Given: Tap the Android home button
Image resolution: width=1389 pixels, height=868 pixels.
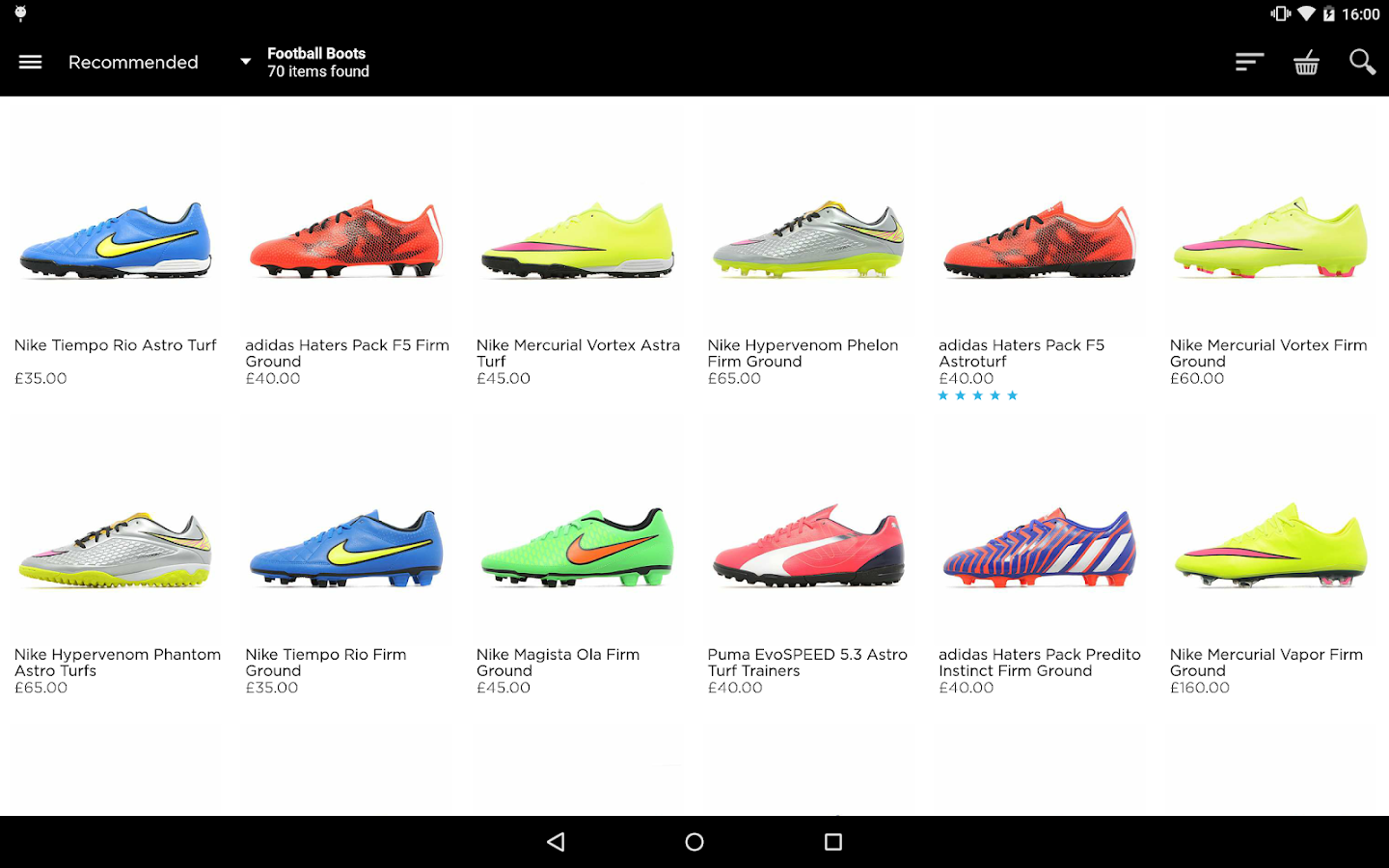Looking at the screenshot, I should 694,842.
